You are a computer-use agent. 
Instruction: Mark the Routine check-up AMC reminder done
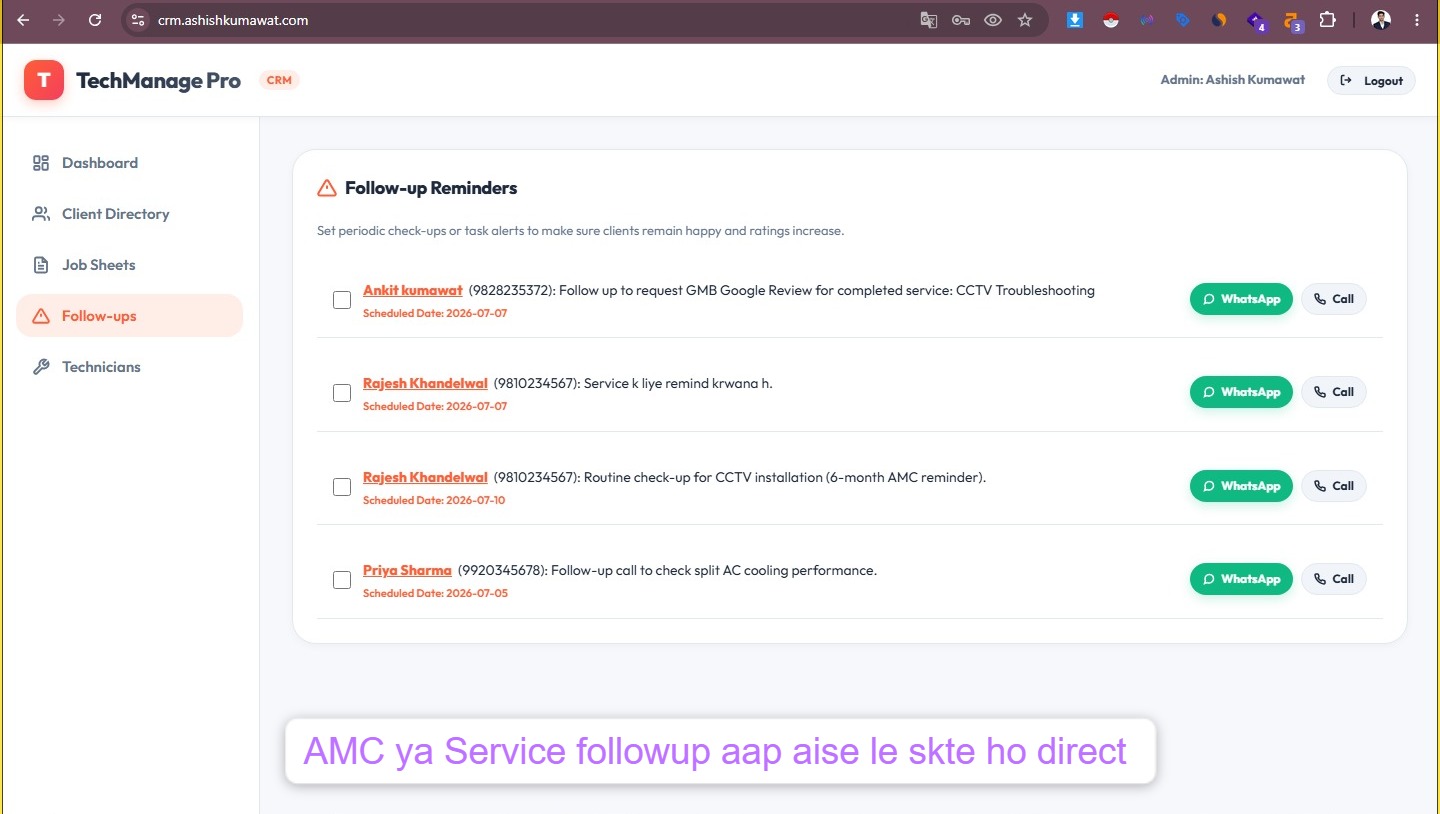[342, 487]
